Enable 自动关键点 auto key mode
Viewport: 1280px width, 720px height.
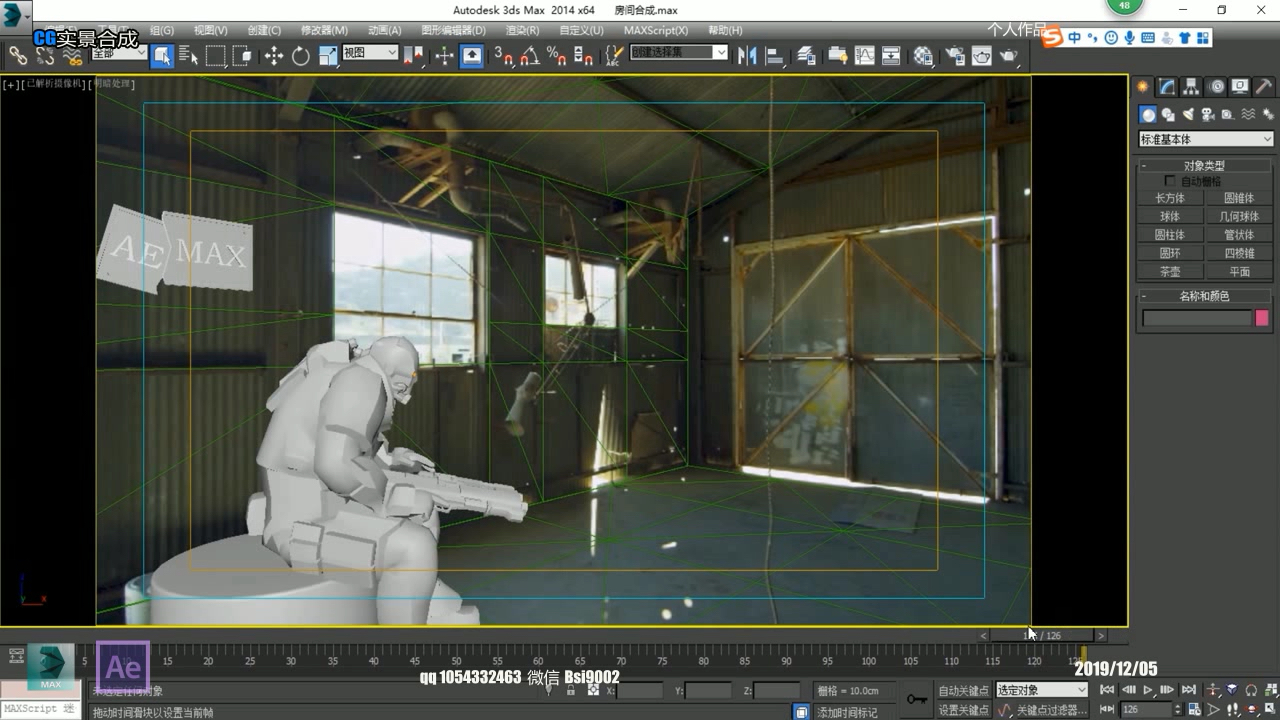[x=962, y=690]
